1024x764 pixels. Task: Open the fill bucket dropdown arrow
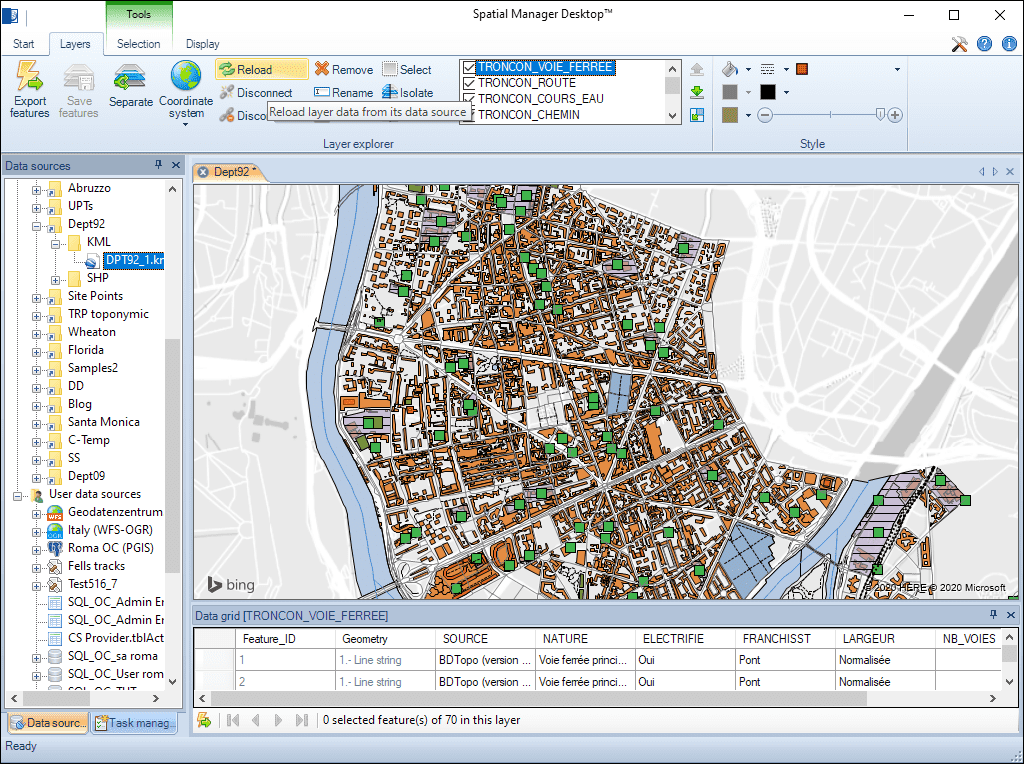point(748,69)
